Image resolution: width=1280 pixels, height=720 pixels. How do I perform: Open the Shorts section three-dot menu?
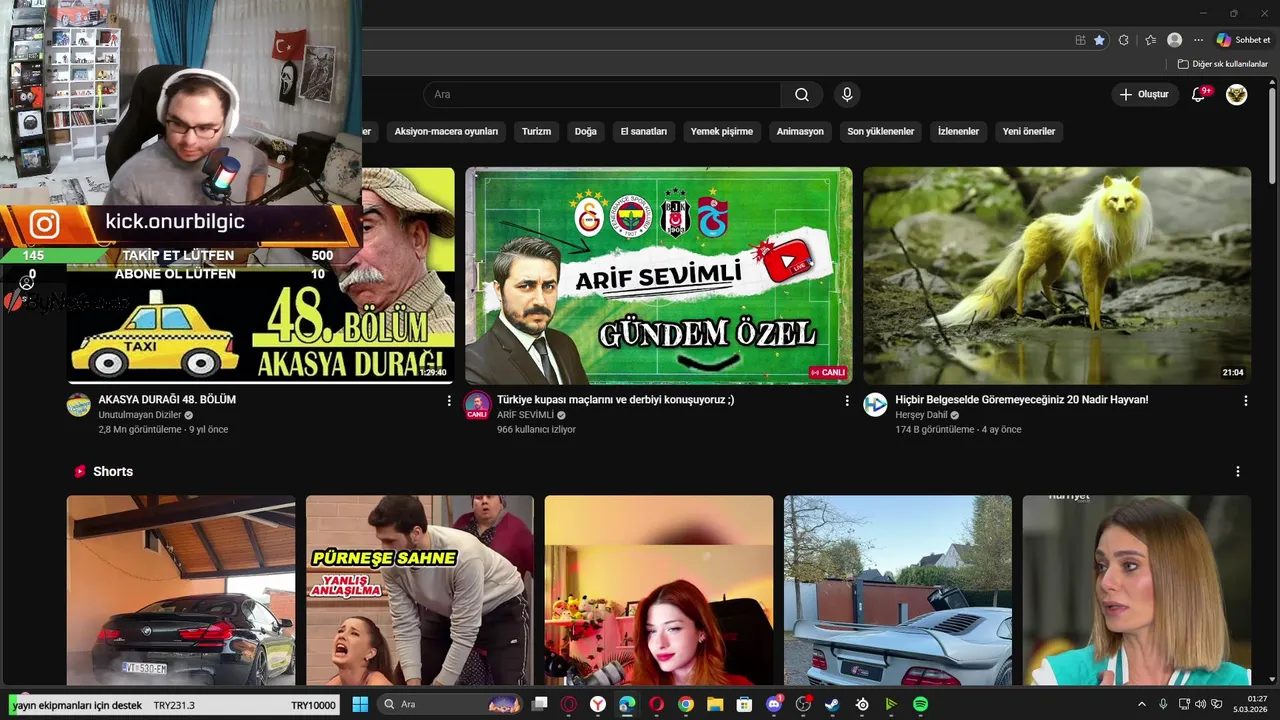pos(1237,471)
